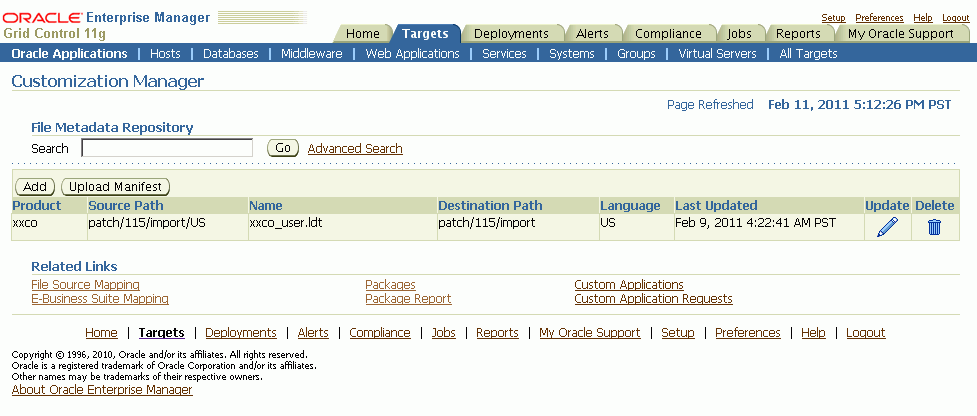
Task: Open Custom Applications related link
Action: tap(629, 285)
